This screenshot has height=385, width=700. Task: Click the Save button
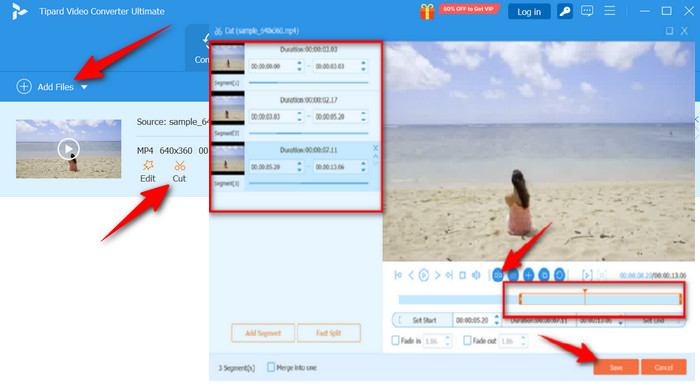[x=616, y=367]
